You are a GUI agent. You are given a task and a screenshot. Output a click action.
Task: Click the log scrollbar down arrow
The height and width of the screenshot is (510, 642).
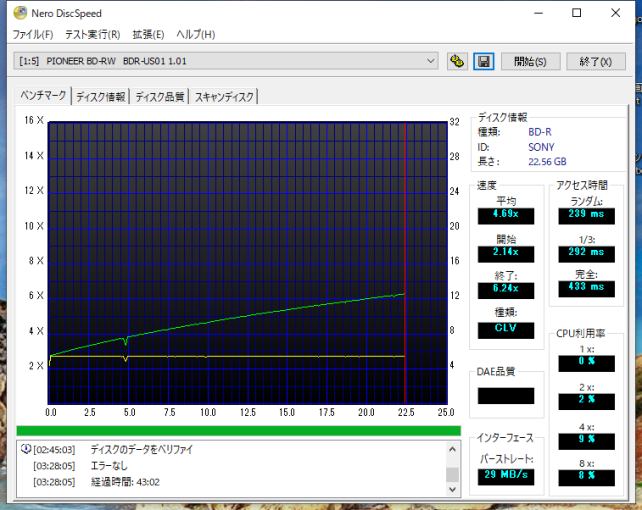(452, 489)
